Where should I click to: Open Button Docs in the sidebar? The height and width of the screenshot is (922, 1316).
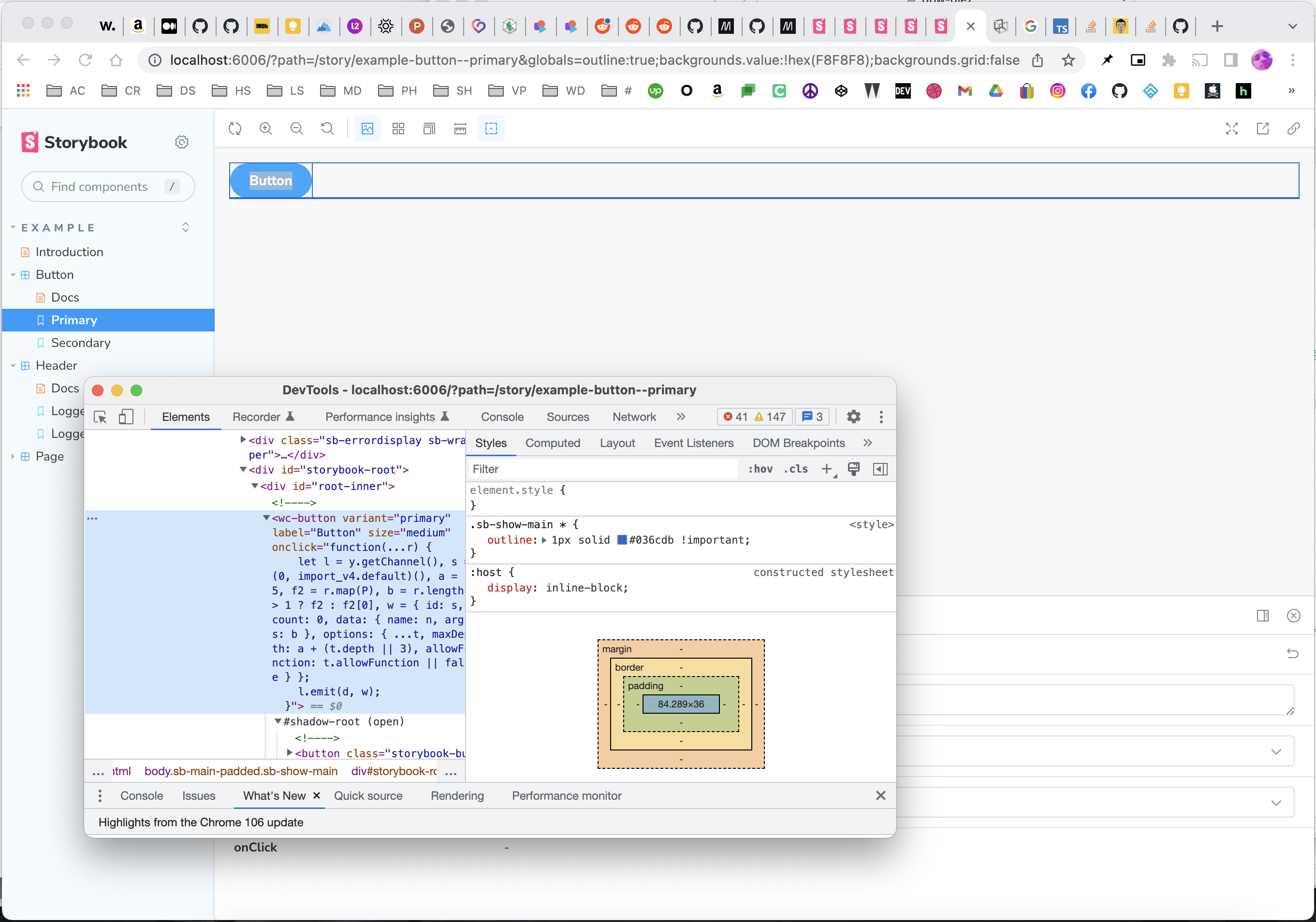click(65, 297)
